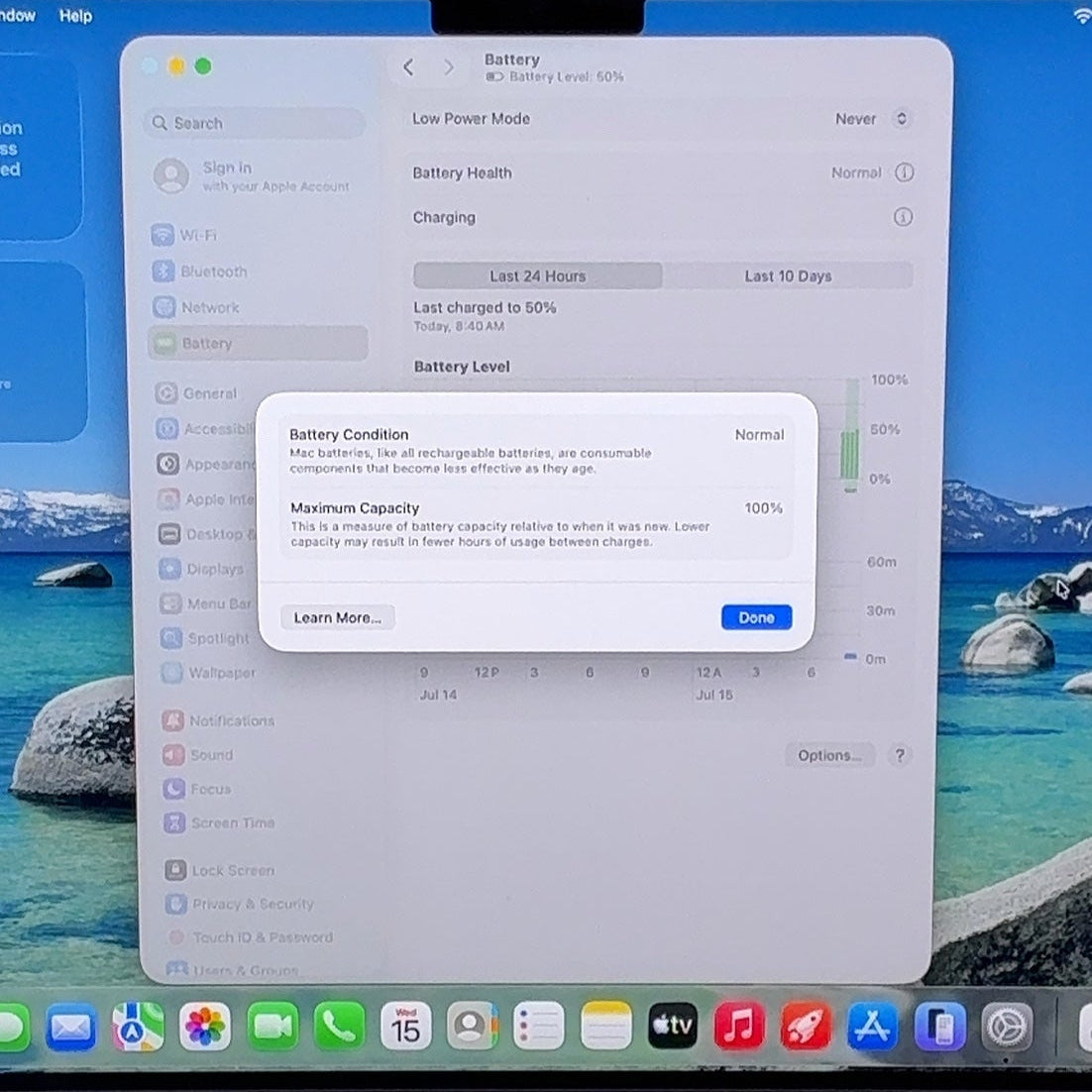Launch the Music app from the dock
This screenshot has height=1092, width=1092.
(x=739, y=1026)
